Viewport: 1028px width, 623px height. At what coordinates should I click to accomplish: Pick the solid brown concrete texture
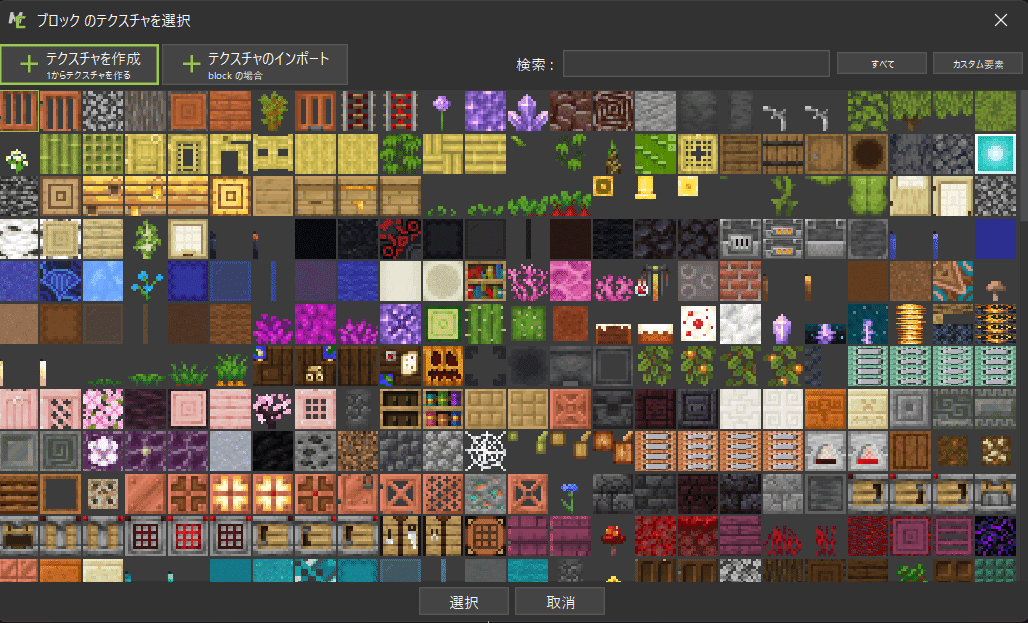coord(867,281)
